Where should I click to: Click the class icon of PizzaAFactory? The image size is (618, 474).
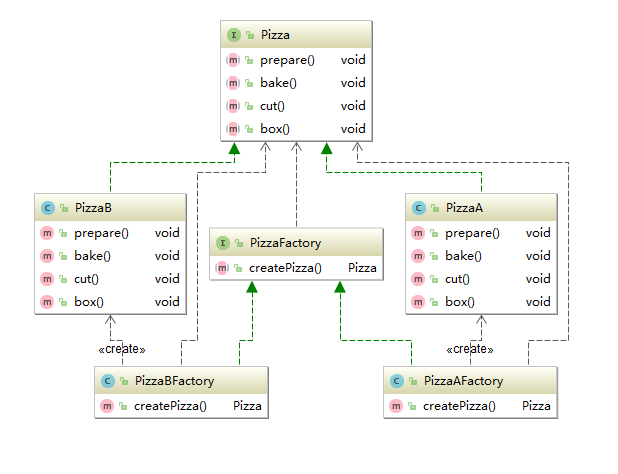(396, 381)
